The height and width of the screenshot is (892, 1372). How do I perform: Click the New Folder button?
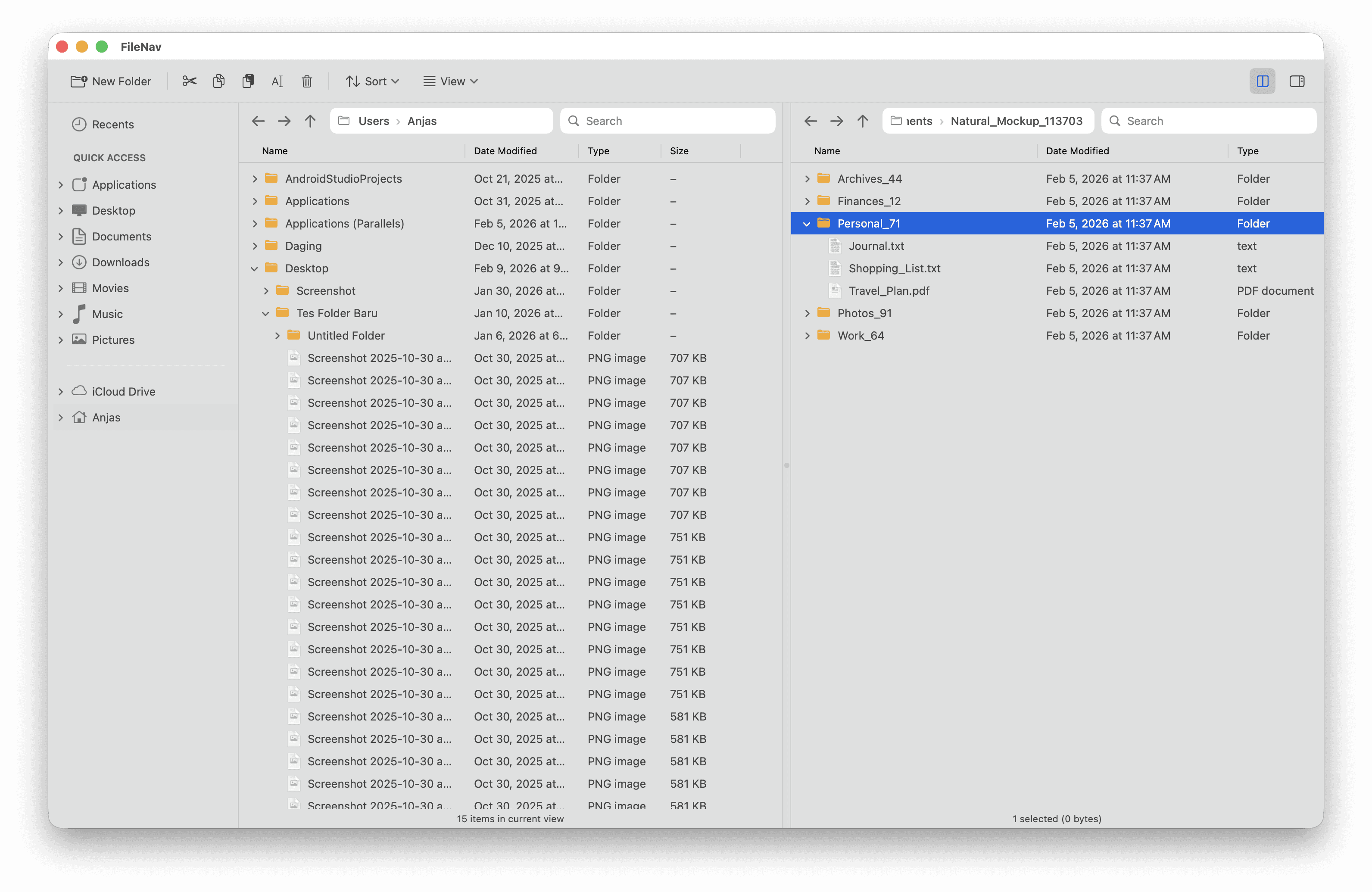click(111, 81)
